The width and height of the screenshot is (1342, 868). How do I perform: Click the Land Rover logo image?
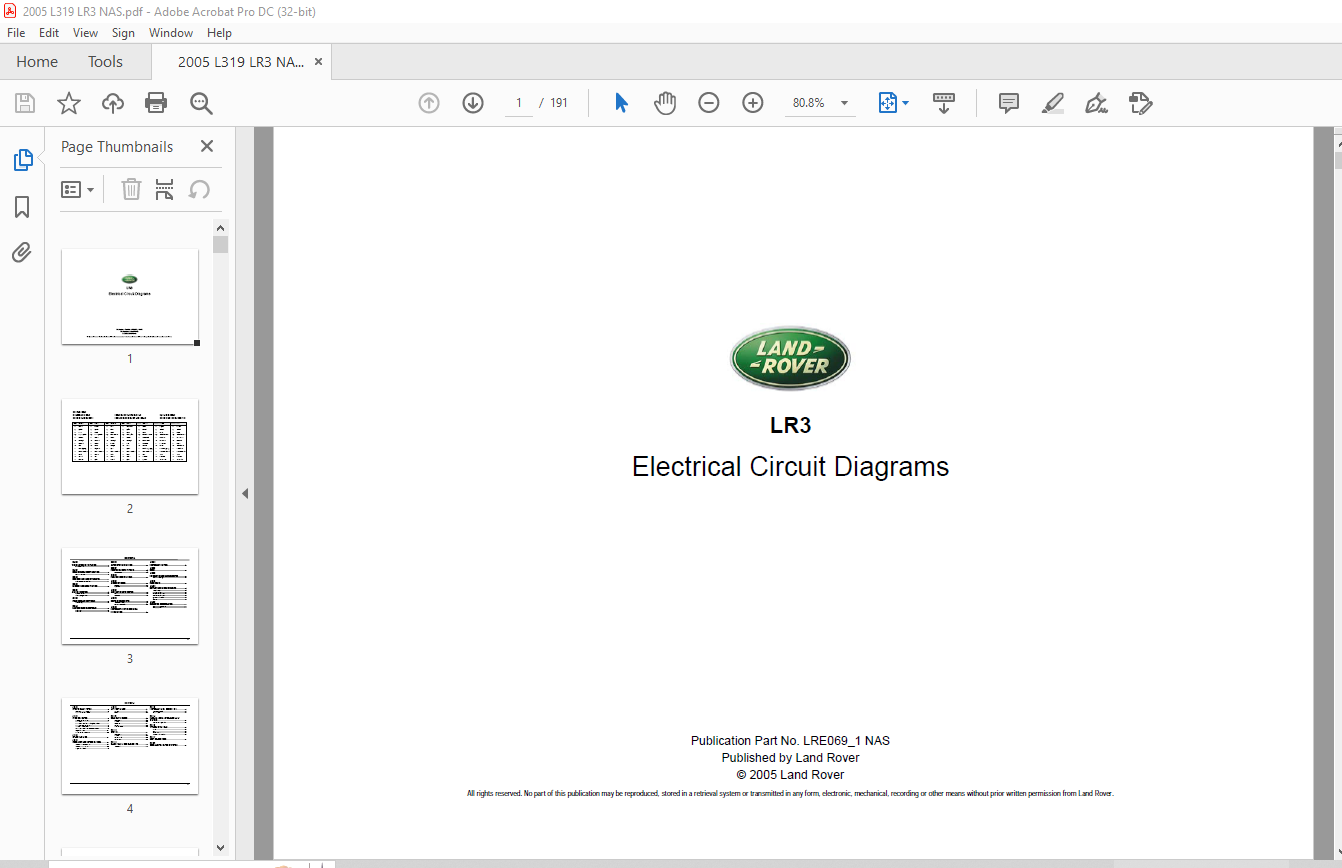(790, 359)
